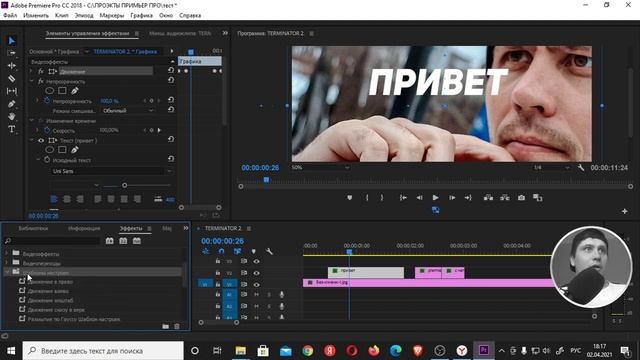Open Program monitor settings wrench
Screen dimensions: 640x360
tap(581, 167)
